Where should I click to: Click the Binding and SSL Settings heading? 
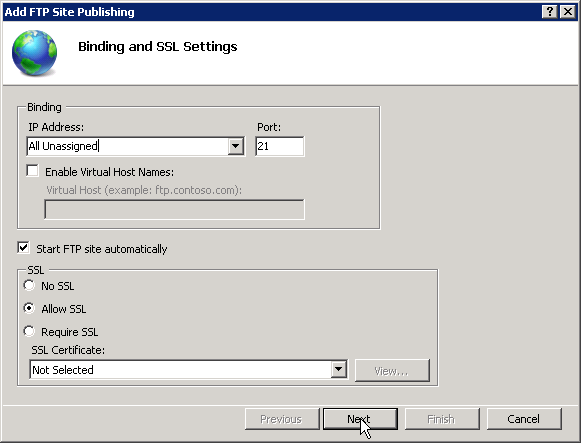(x=157, y=47)
